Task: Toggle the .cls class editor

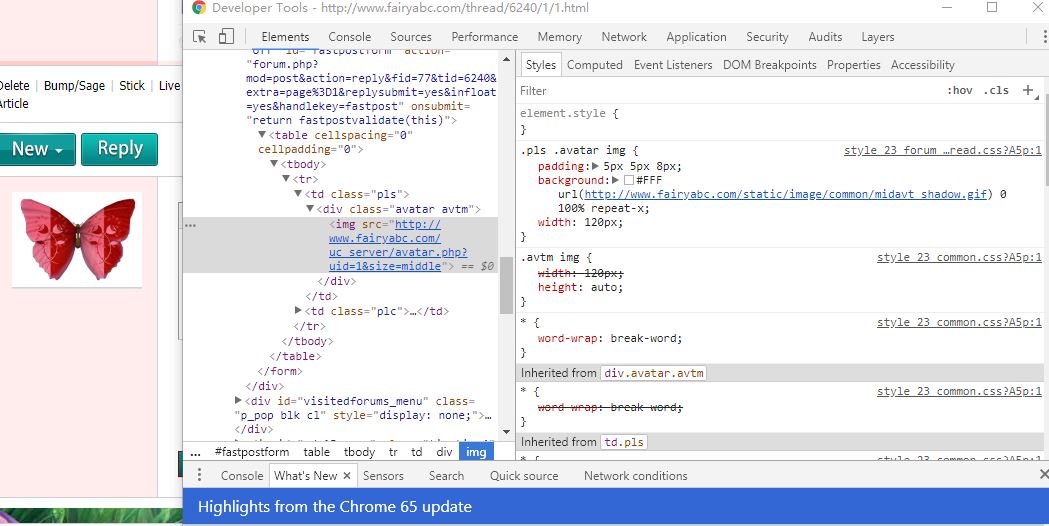Action: coord(996,90)
